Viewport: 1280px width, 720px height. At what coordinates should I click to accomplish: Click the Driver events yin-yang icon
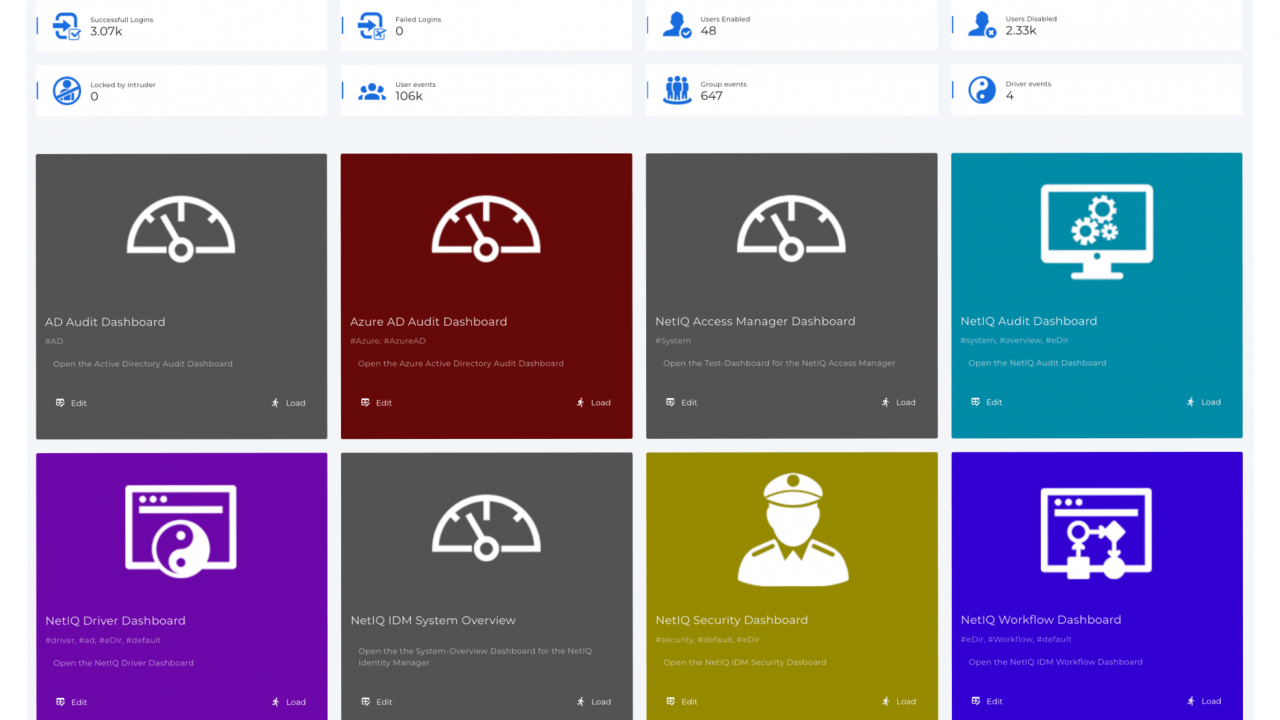[982, 90]
